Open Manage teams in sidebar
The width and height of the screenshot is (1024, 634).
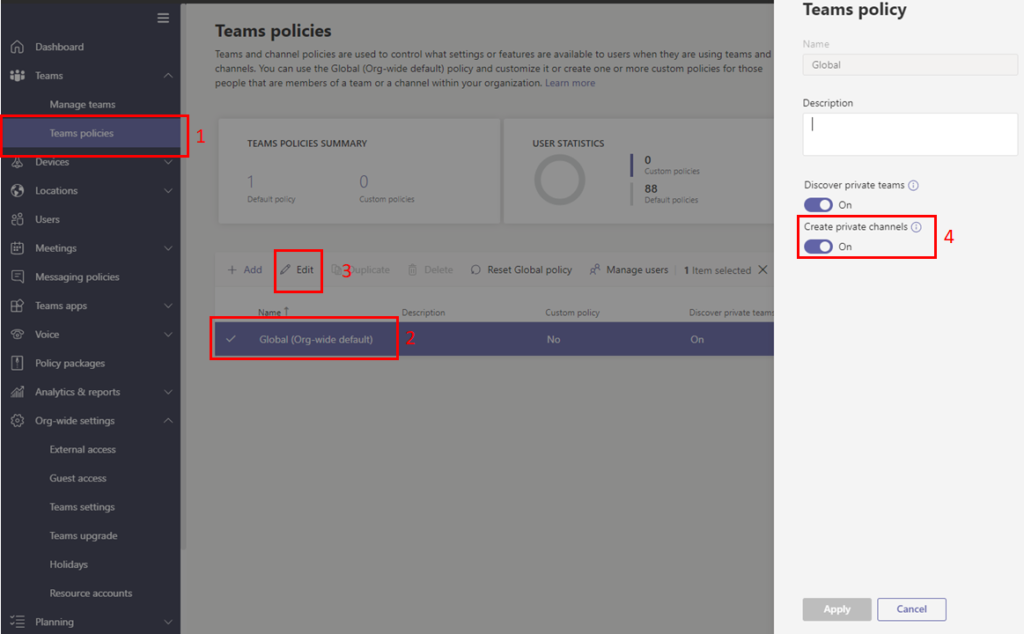tap(82, 104)
